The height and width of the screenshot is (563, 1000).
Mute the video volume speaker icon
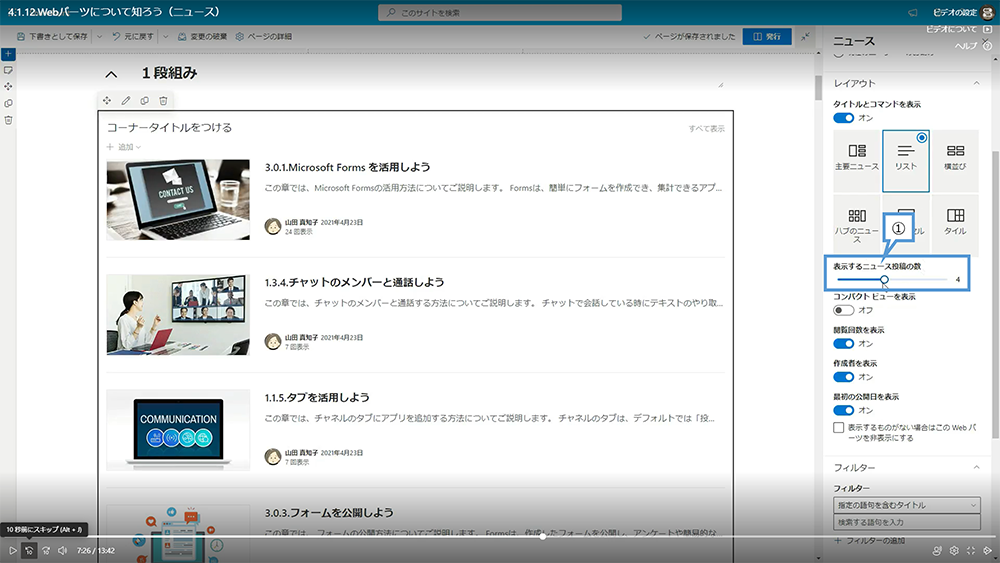62,550
